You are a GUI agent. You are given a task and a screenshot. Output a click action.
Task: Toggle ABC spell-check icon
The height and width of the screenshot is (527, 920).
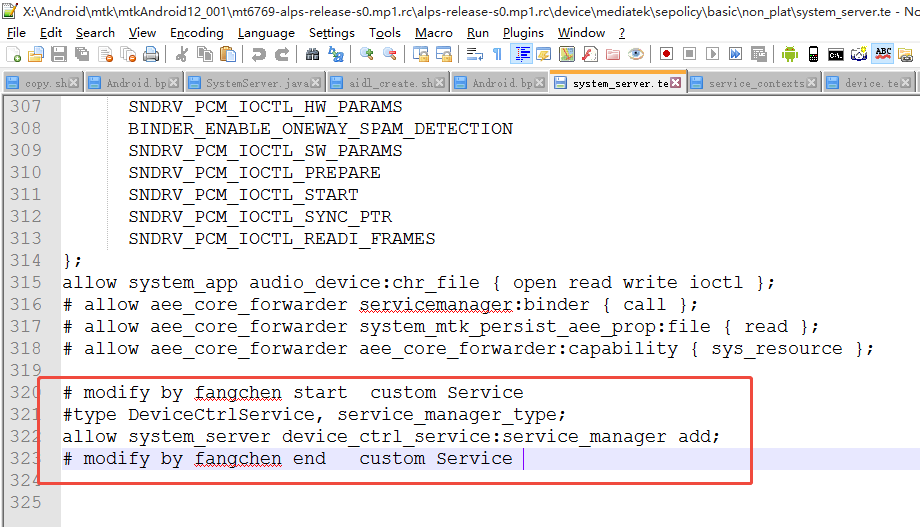click(883, 55)
